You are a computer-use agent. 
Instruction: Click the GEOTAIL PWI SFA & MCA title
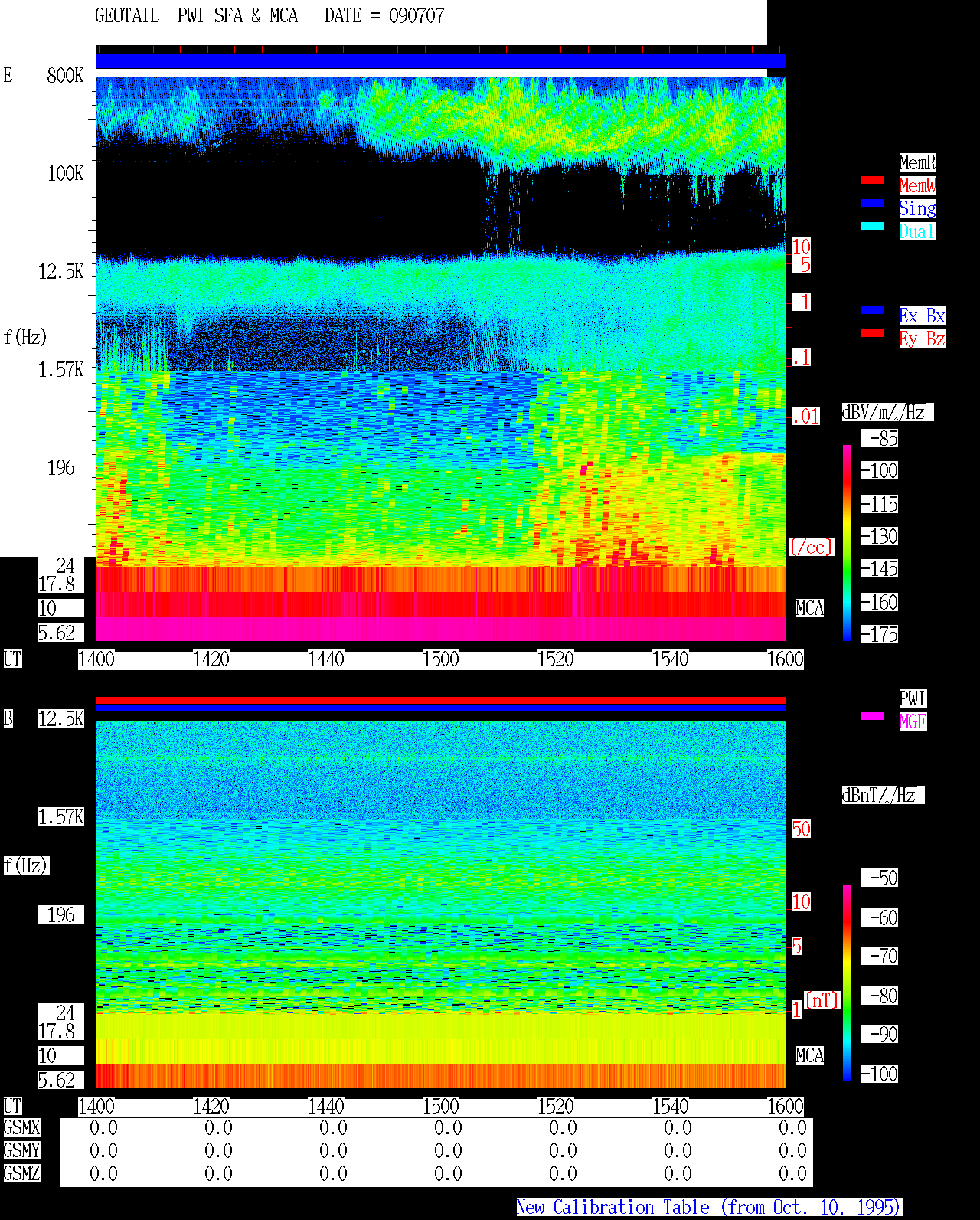(x=196, y=16)
